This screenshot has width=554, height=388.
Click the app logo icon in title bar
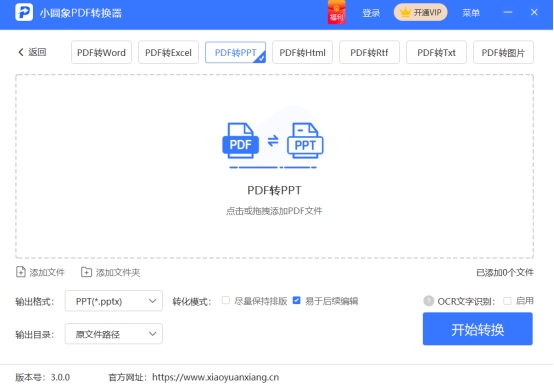click(24, 12)
